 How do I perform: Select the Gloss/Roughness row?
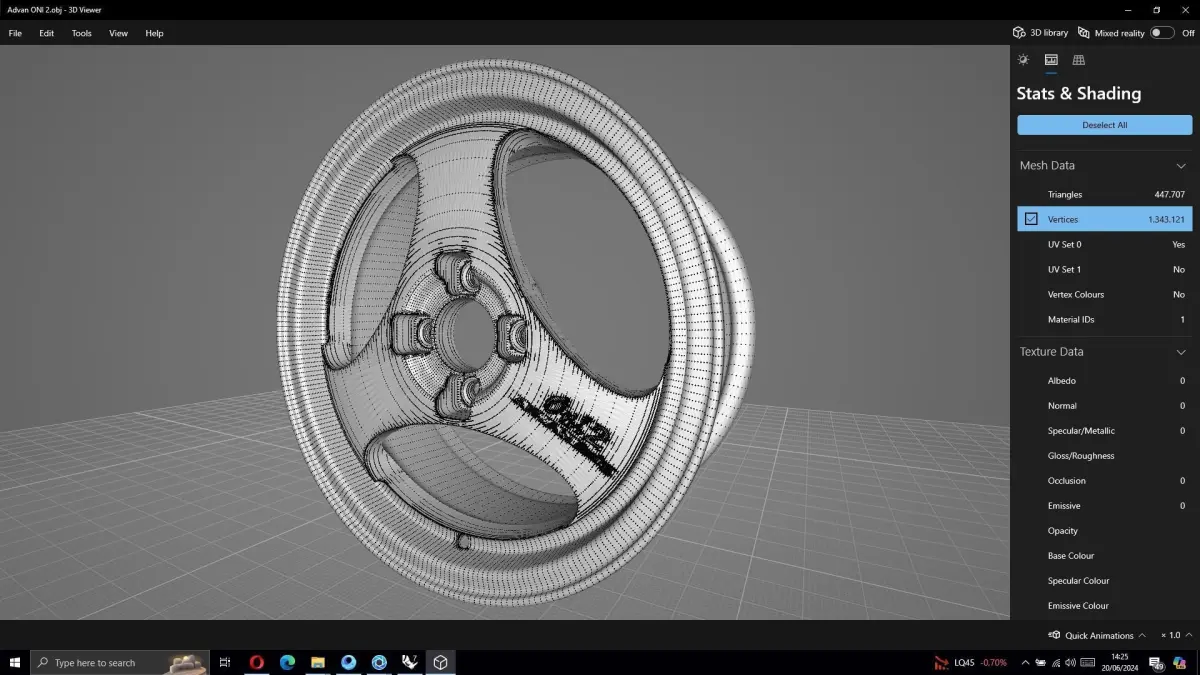point(1104,455)
